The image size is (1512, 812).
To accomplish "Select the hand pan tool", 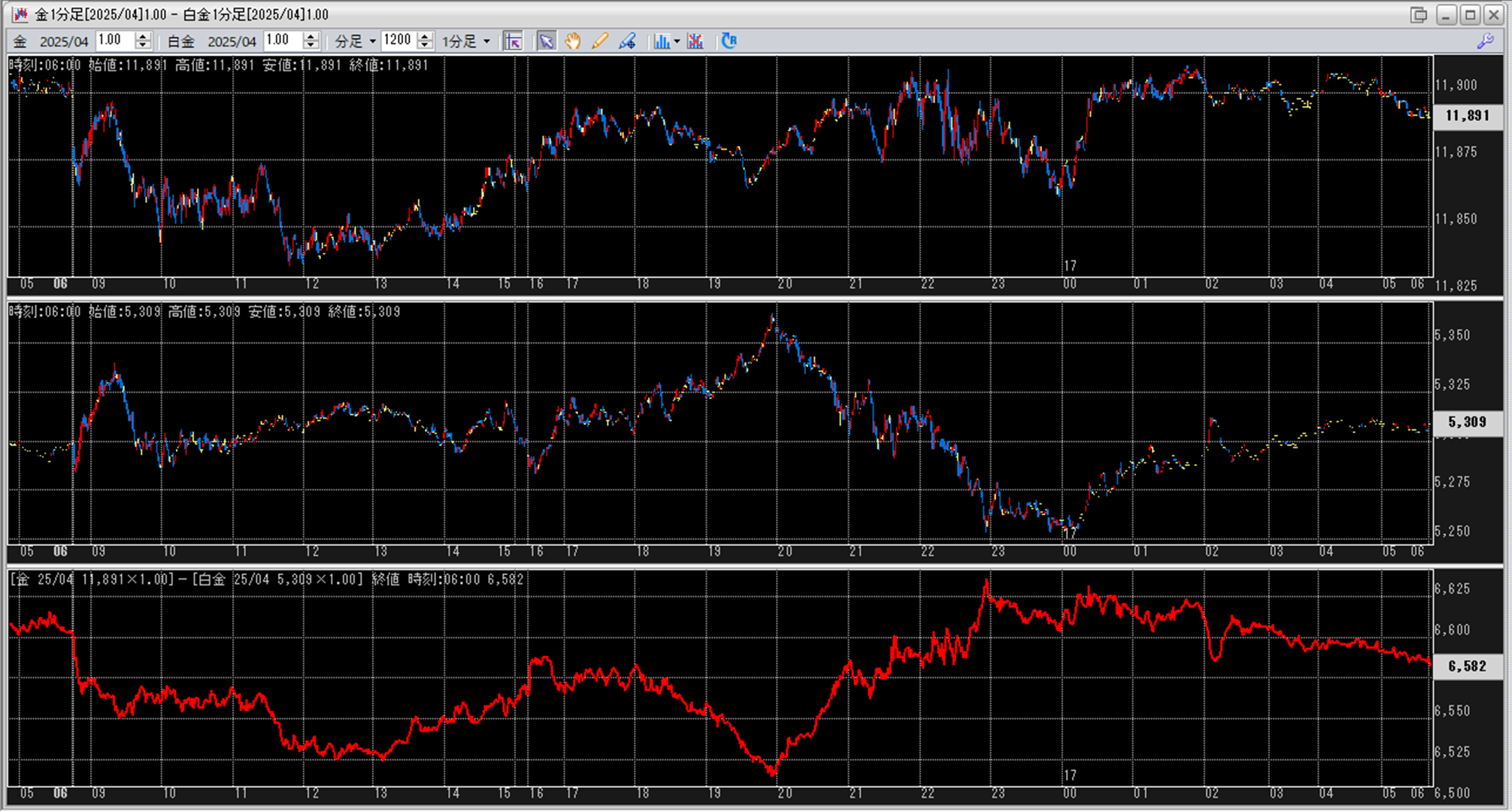I will (x=573, y=41).
